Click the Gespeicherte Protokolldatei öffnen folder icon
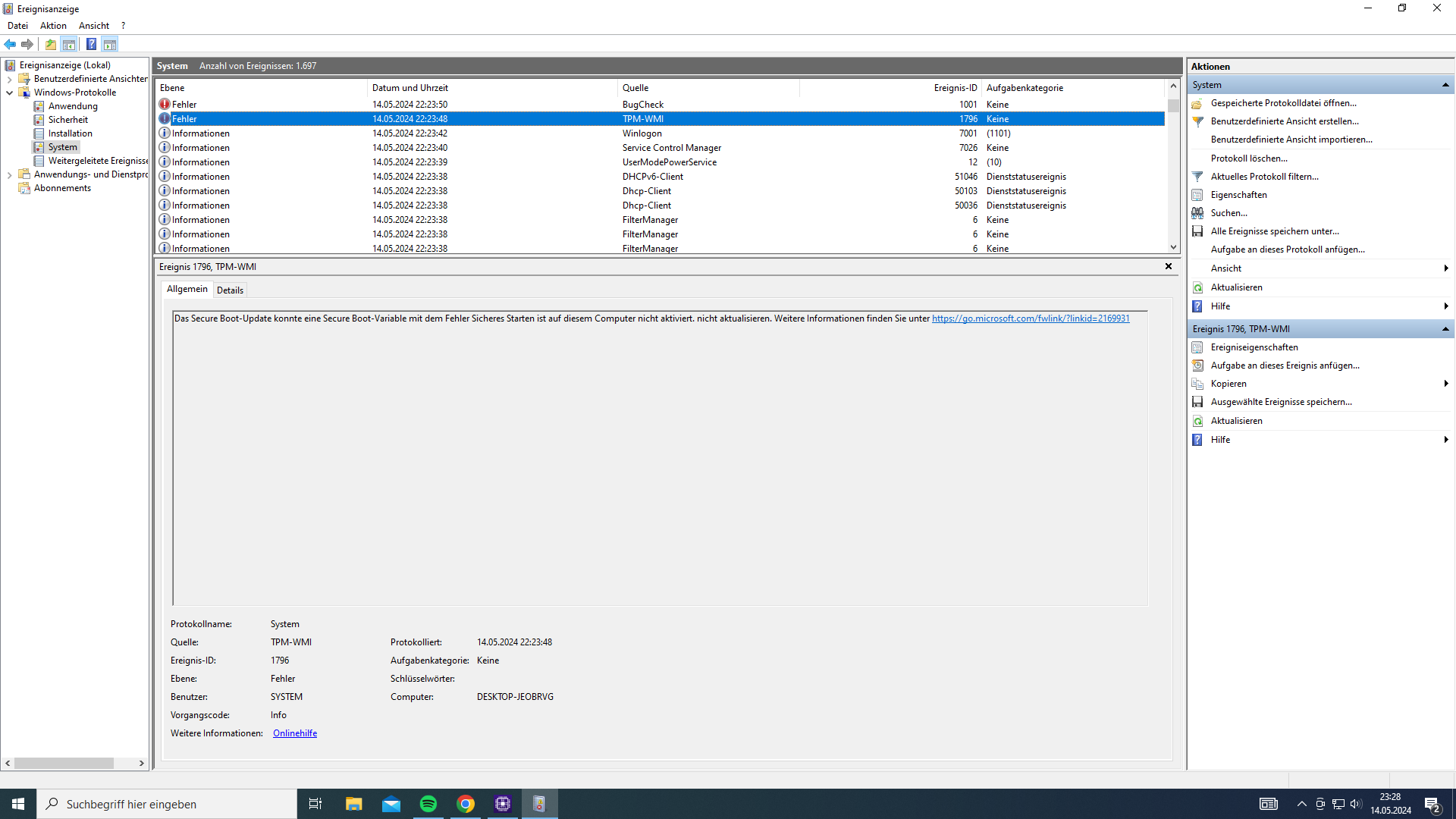1456x819 pixels. (1197, 103)
